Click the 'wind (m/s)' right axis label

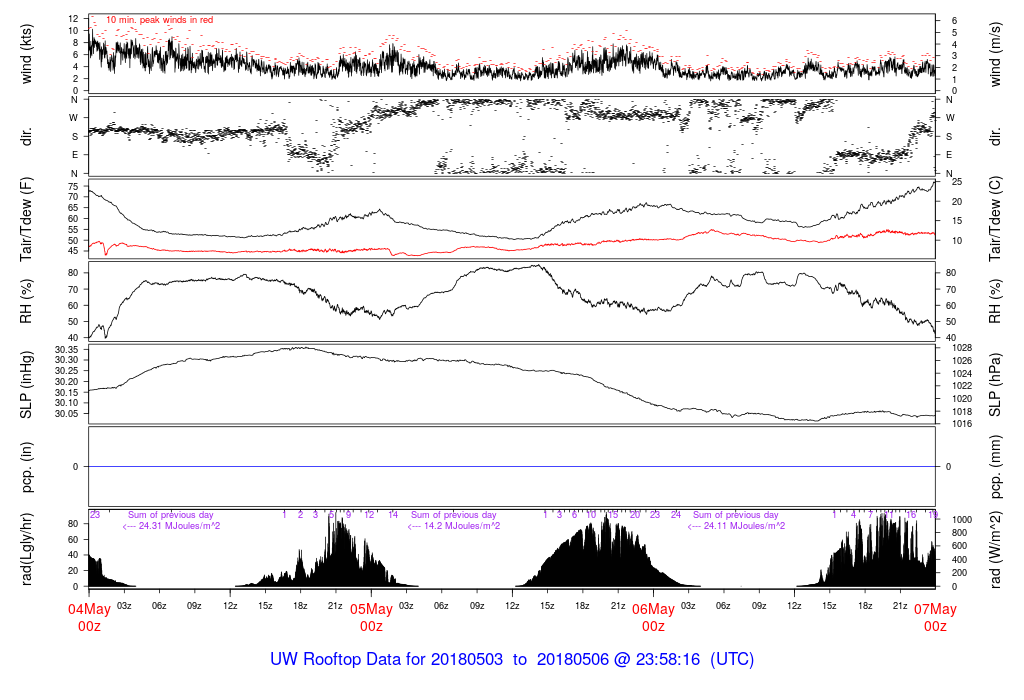pyautogui.click(x=995, y=54)
